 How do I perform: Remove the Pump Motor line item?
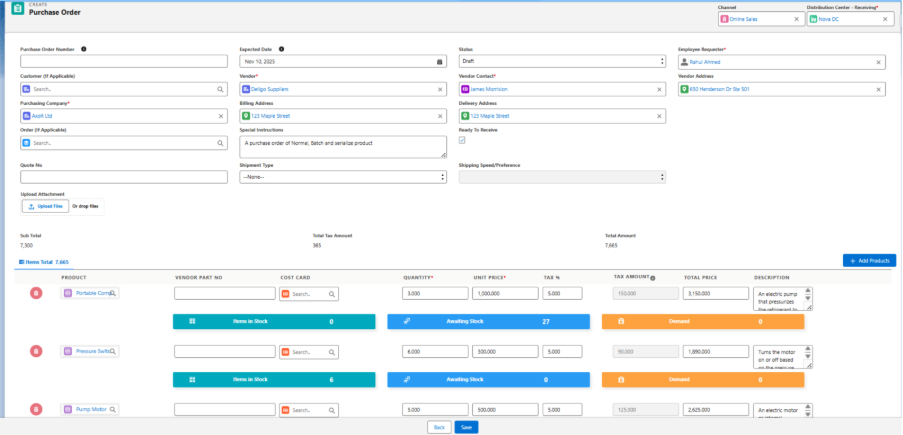tap(36, 410)
